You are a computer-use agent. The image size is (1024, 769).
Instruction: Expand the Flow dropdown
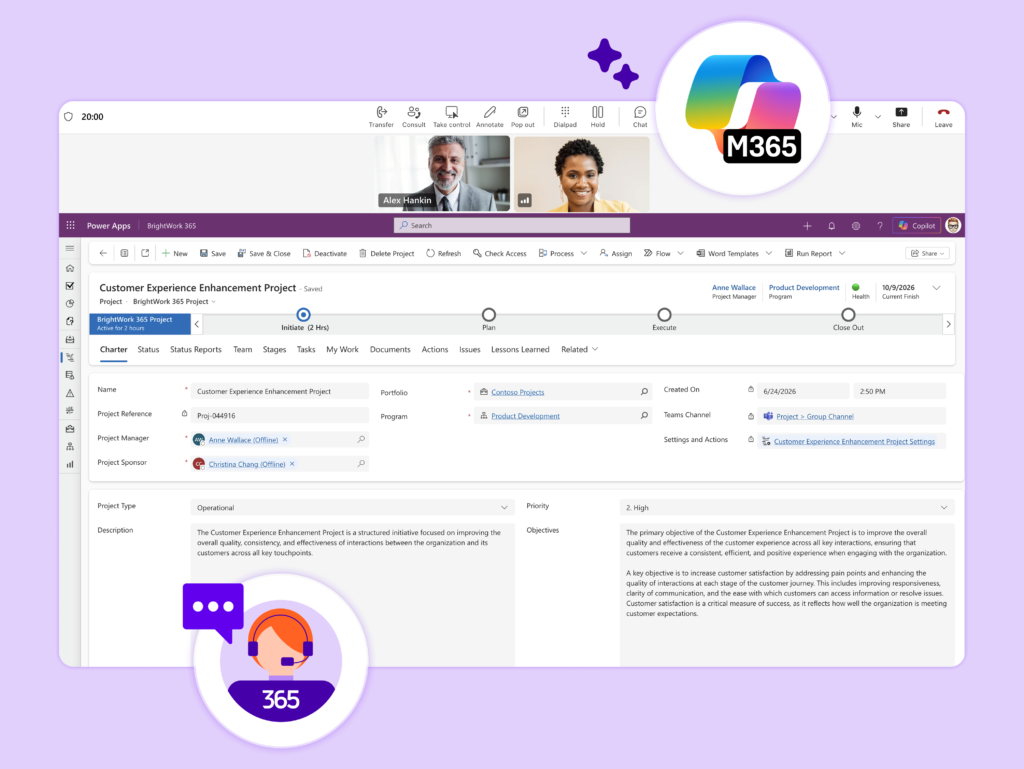(x=680, y=253)
